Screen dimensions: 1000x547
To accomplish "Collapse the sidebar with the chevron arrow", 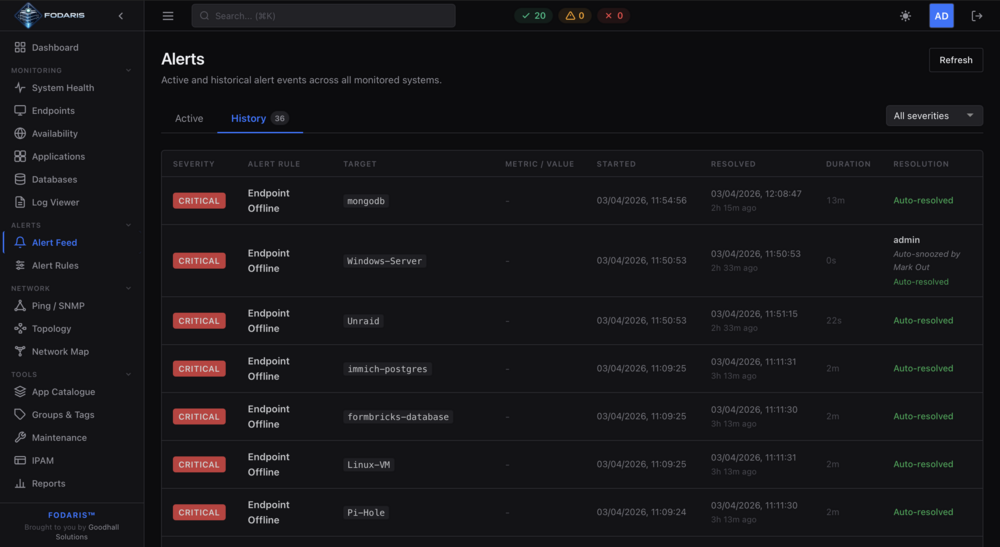I will click(x=121, y=16).
